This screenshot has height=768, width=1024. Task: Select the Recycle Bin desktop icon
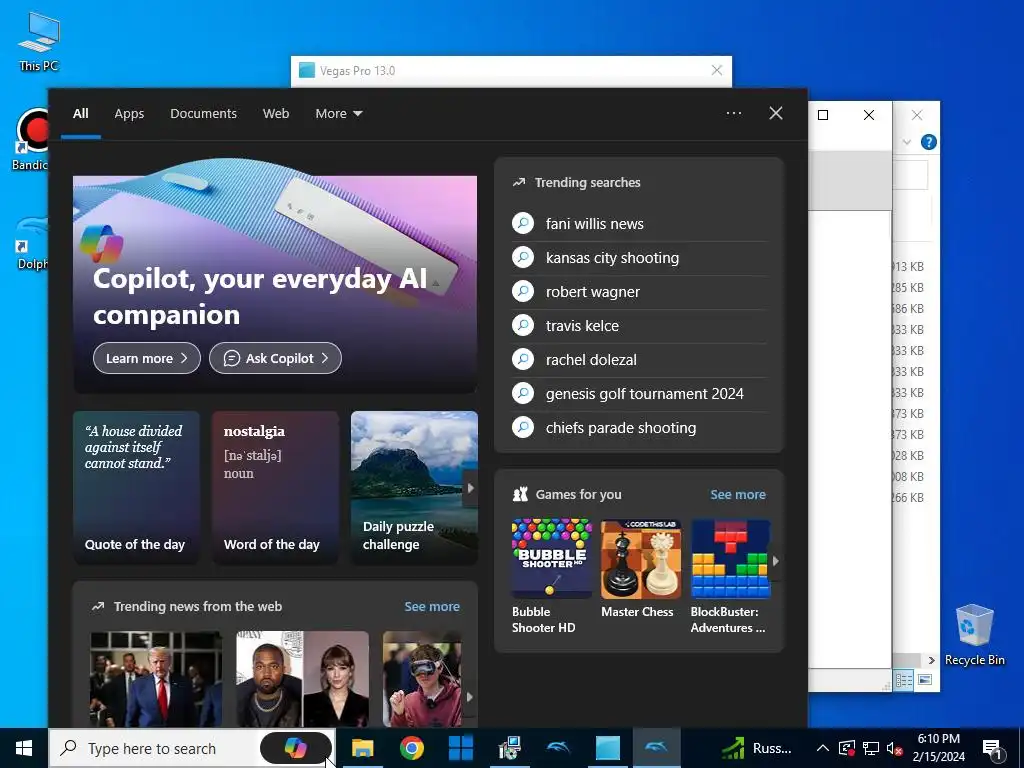pyautogui.click(x=974, y=635)
